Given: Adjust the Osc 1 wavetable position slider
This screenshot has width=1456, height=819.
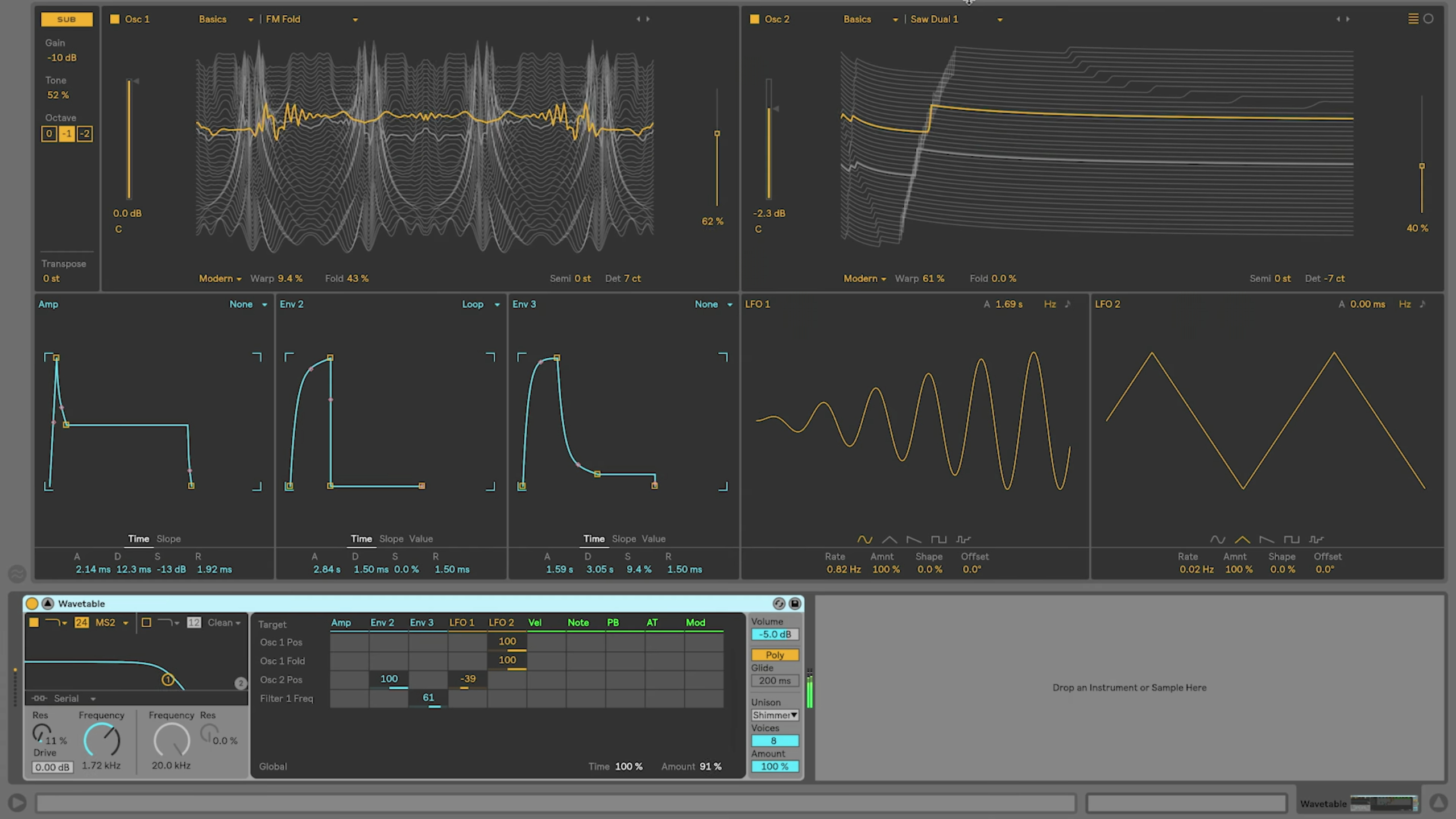Looking at the screenshot, I should point(717,134).
